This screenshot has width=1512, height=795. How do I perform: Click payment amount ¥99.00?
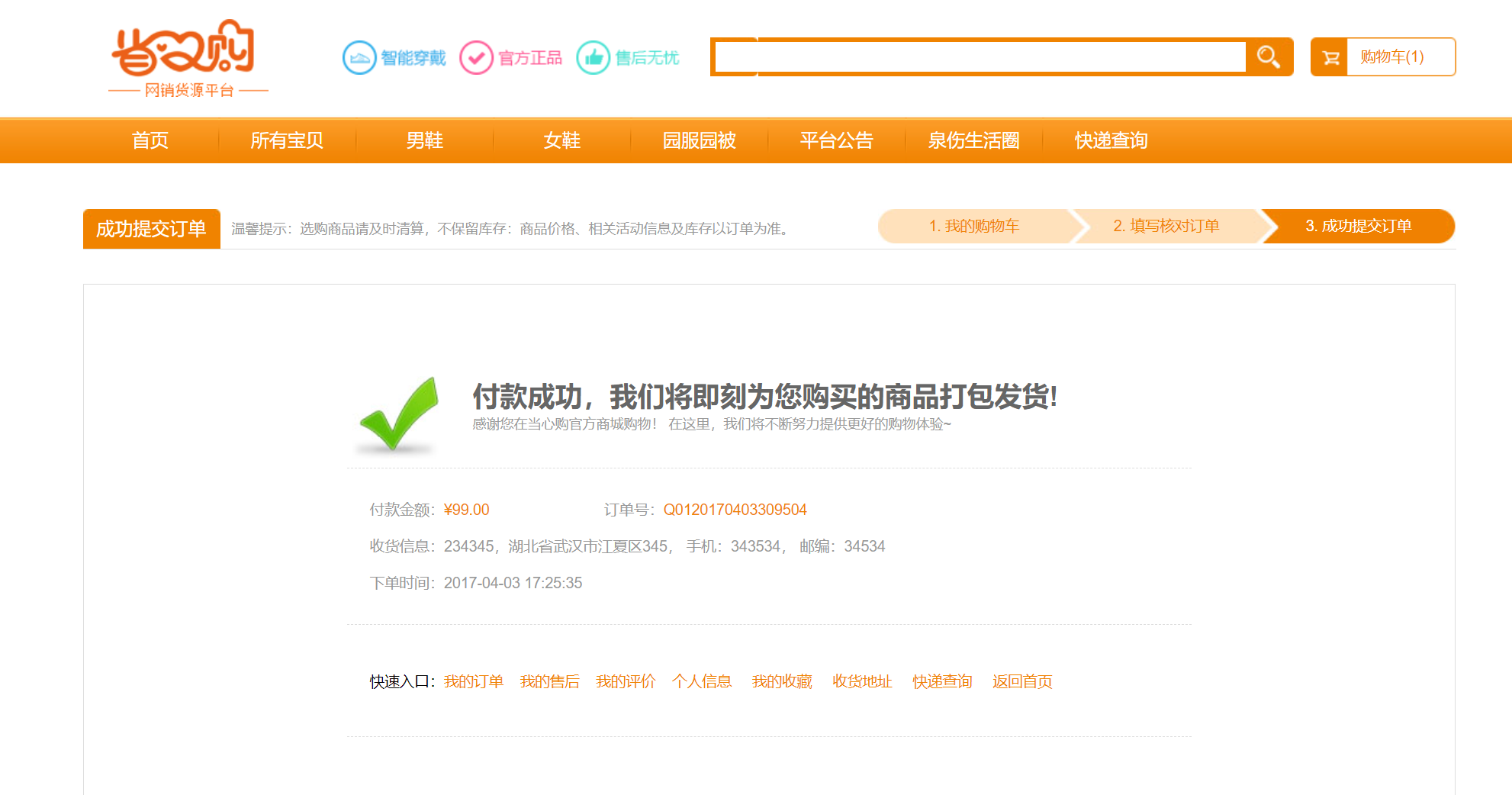point(467,510)
